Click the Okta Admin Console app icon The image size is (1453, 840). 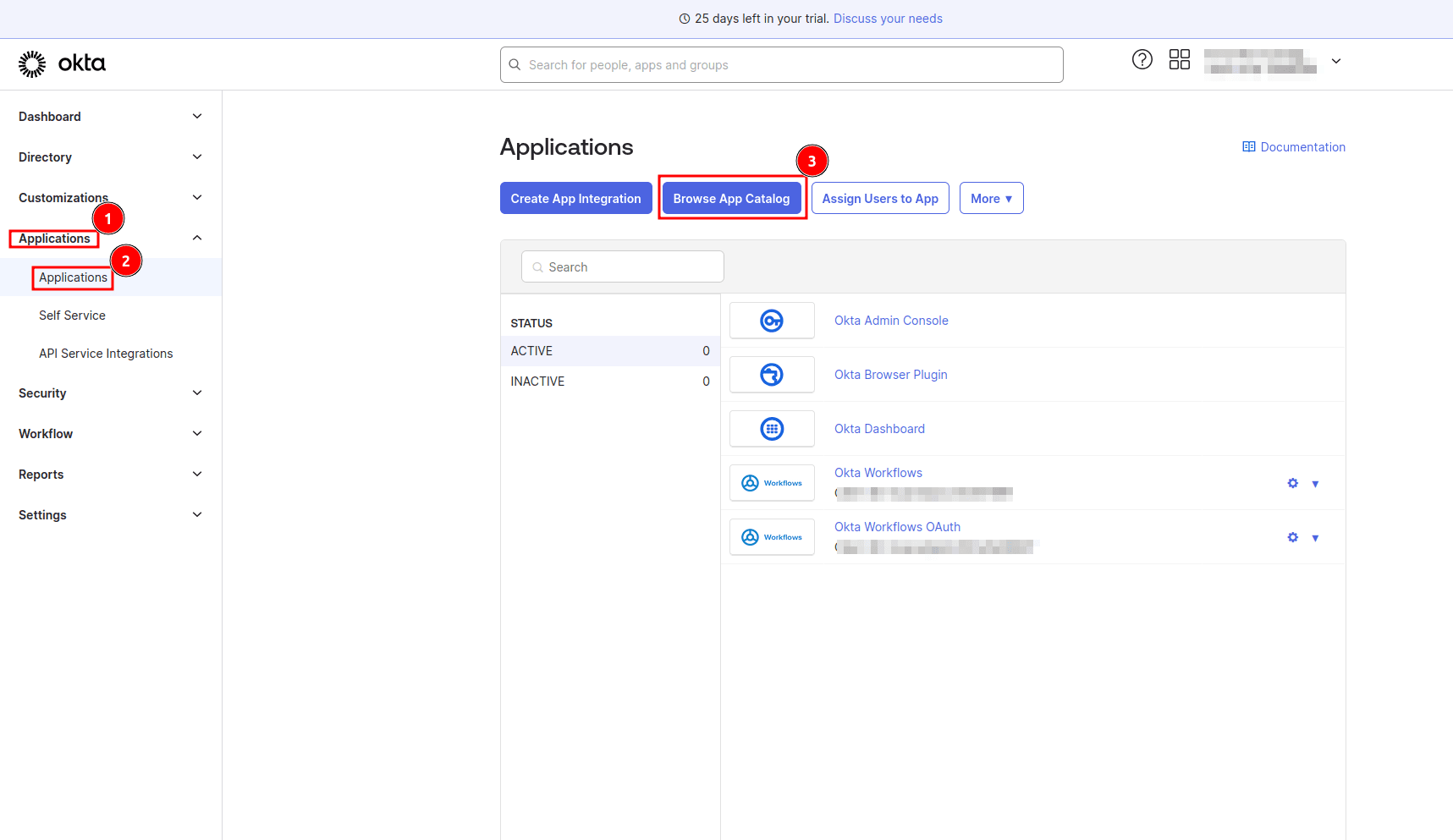click(x=771, y=320)
